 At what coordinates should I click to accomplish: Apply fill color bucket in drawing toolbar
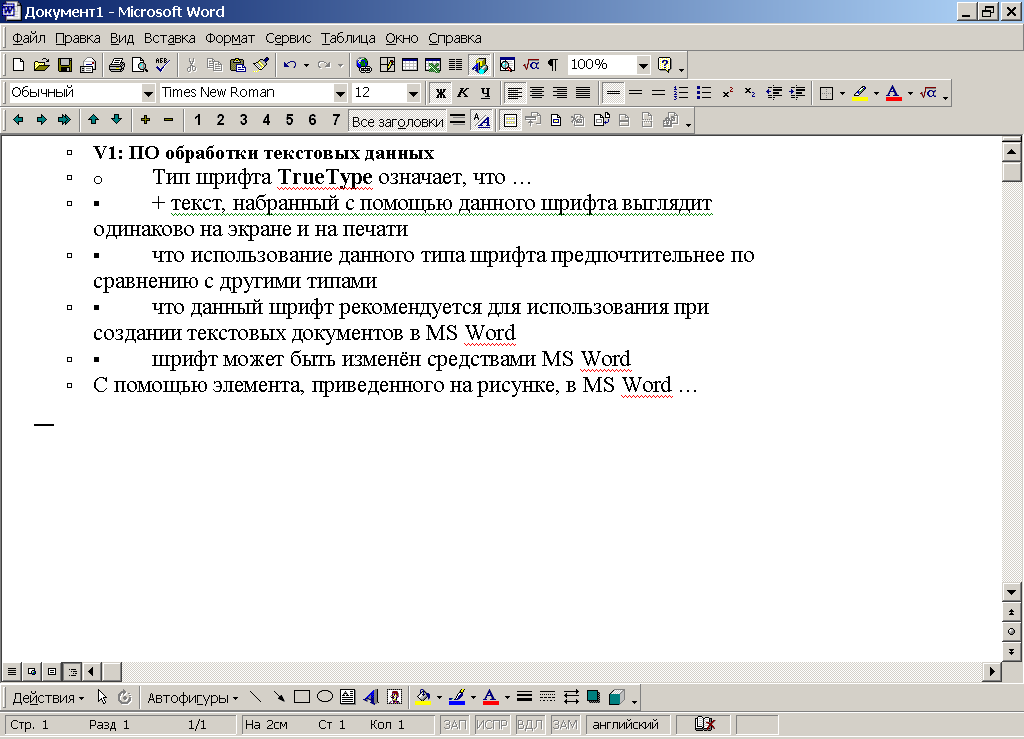pos(423,697)
